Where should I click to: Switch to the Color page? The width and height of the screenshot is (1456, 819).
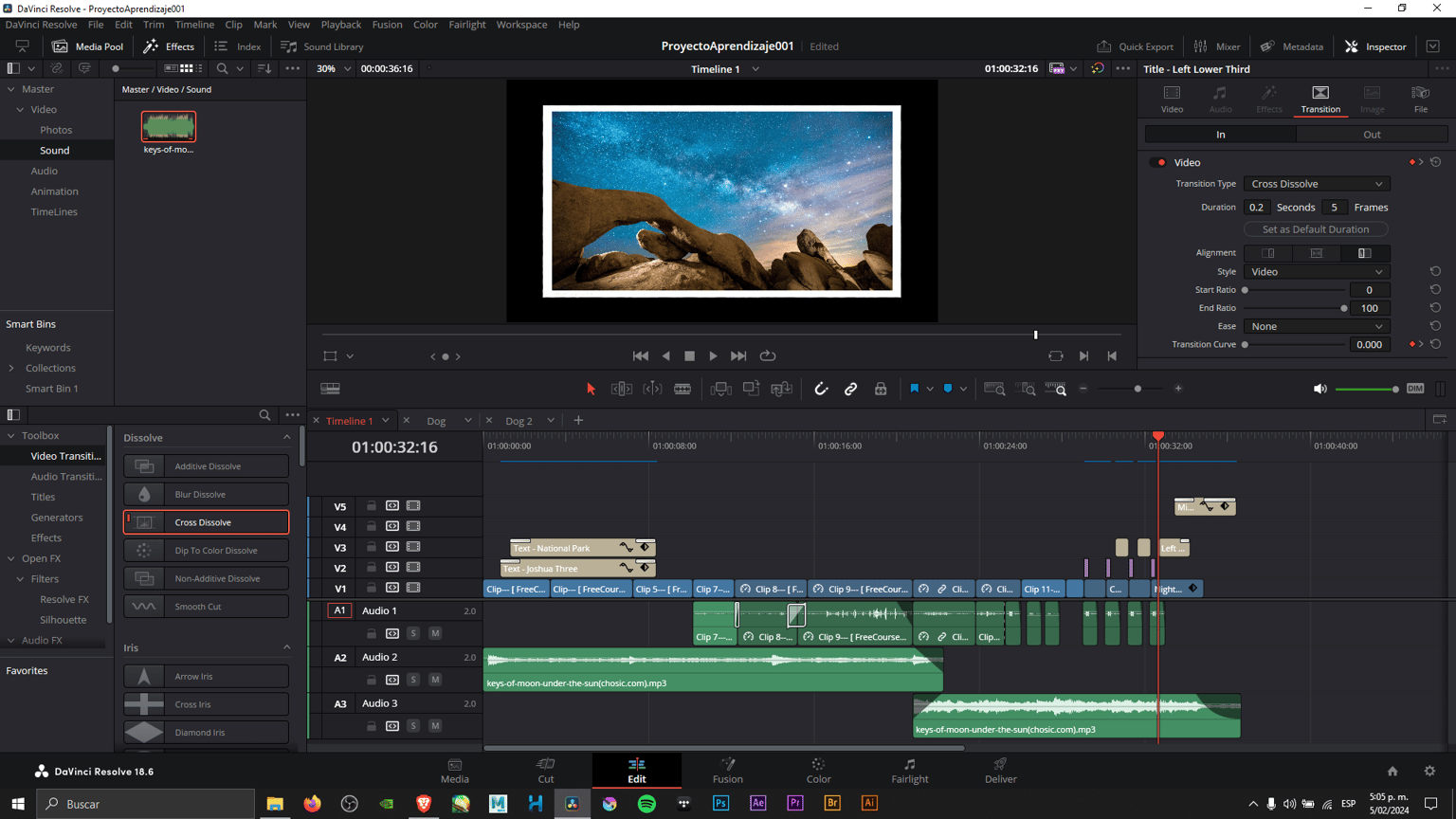[818, 771]
